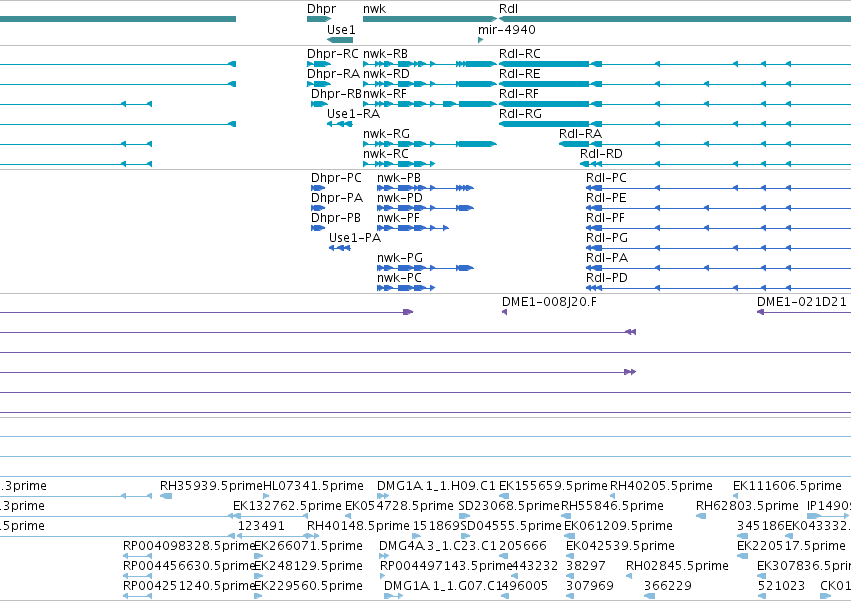The height and width of the screenshot is (601, 851).
Task: Click the Dhpr-PC protein feature
Action: (318, 188)
